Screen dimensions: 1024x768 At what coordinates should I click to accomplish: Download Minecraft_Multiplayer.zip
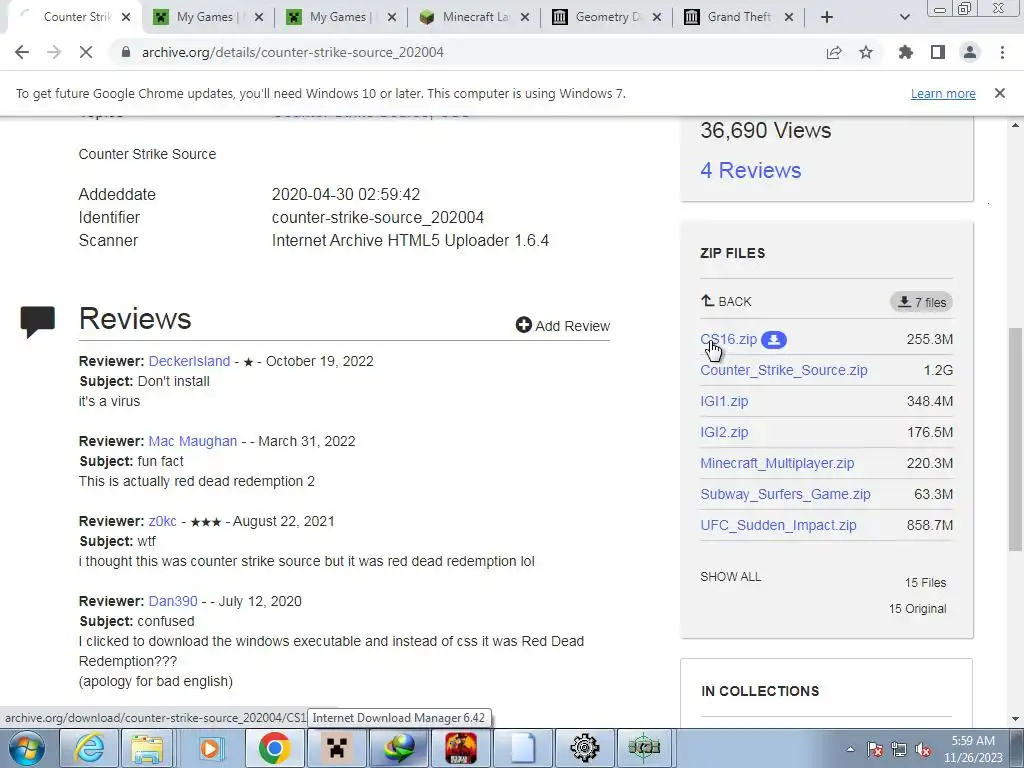pyautogui.click(x=777, y=463)
